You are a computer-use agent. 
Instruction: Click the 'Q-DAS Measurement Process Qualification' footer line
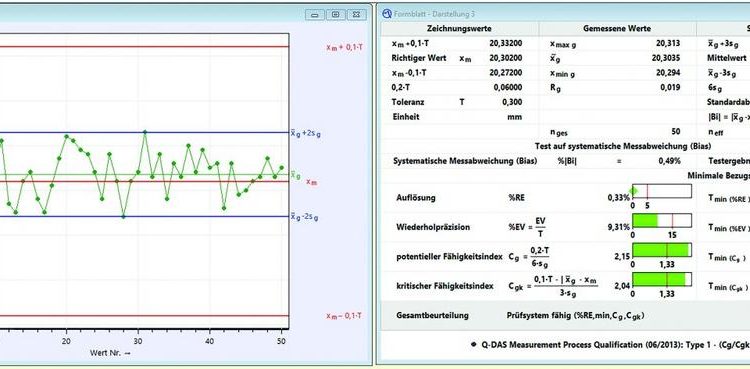click(x=615, y=345)
